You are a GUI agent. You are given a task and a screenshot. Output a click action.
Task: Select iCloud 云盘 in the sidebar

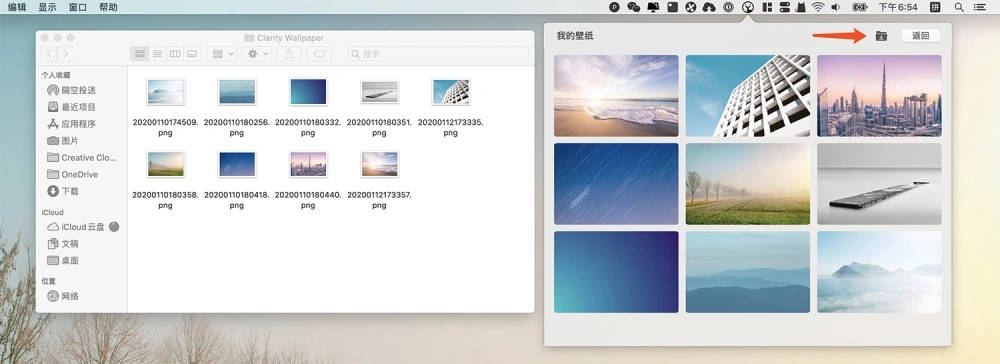[84, 227]
